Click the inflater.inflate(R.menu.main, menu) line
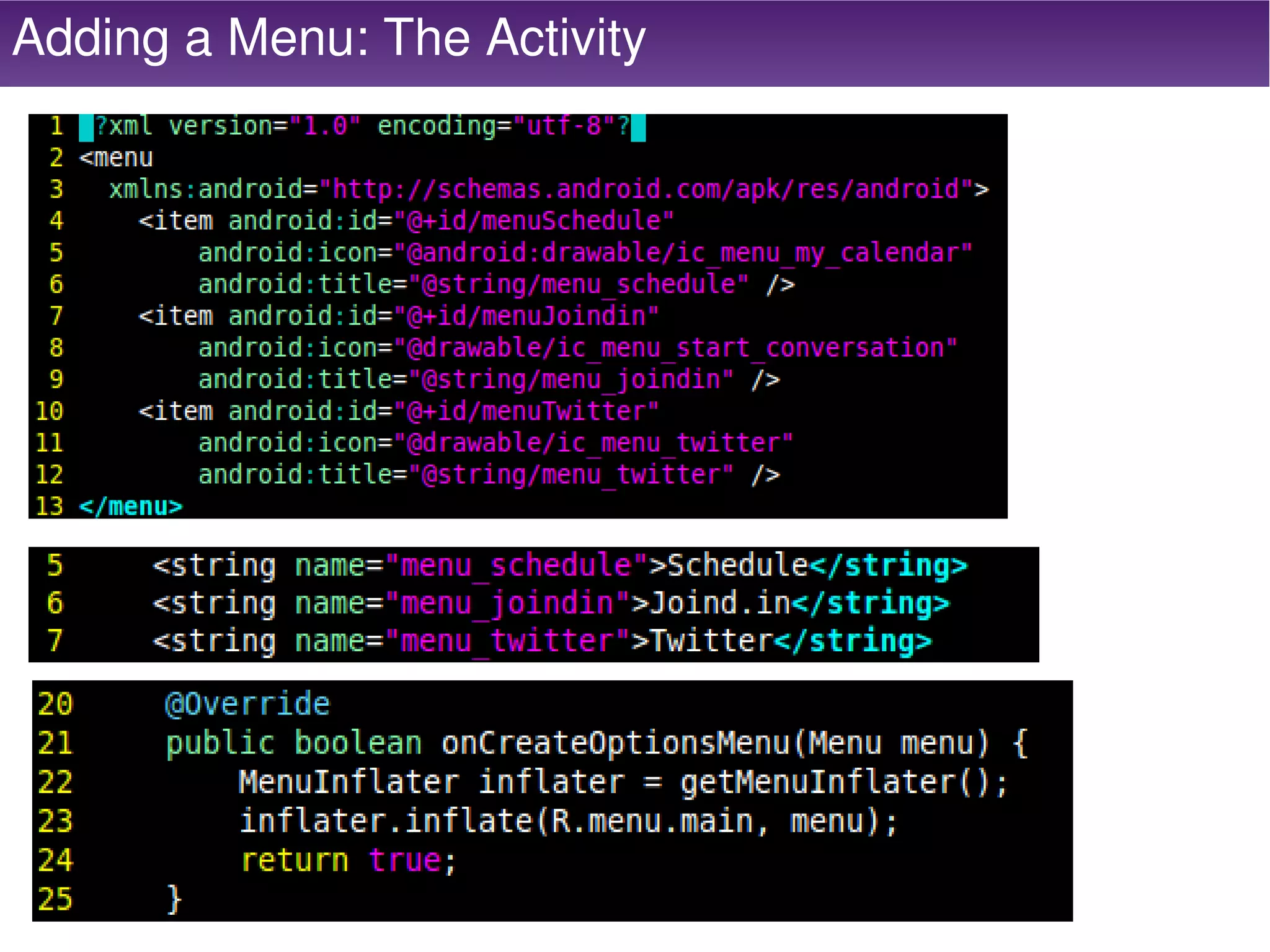Screen dimensions: 1270x952 pos(569,821)
